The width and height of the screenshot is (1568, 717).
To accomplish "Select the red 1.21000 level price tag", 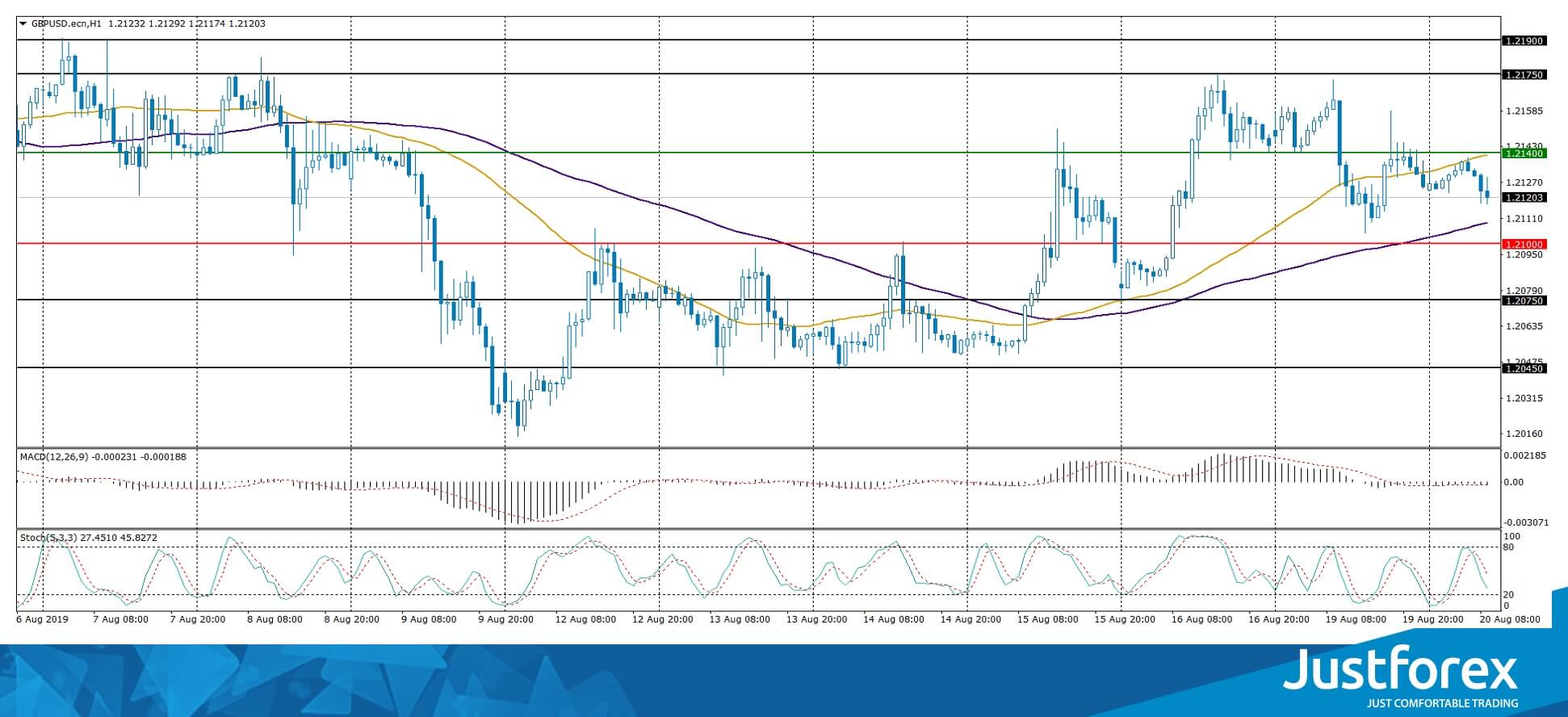I will [x=1524, y=244].
